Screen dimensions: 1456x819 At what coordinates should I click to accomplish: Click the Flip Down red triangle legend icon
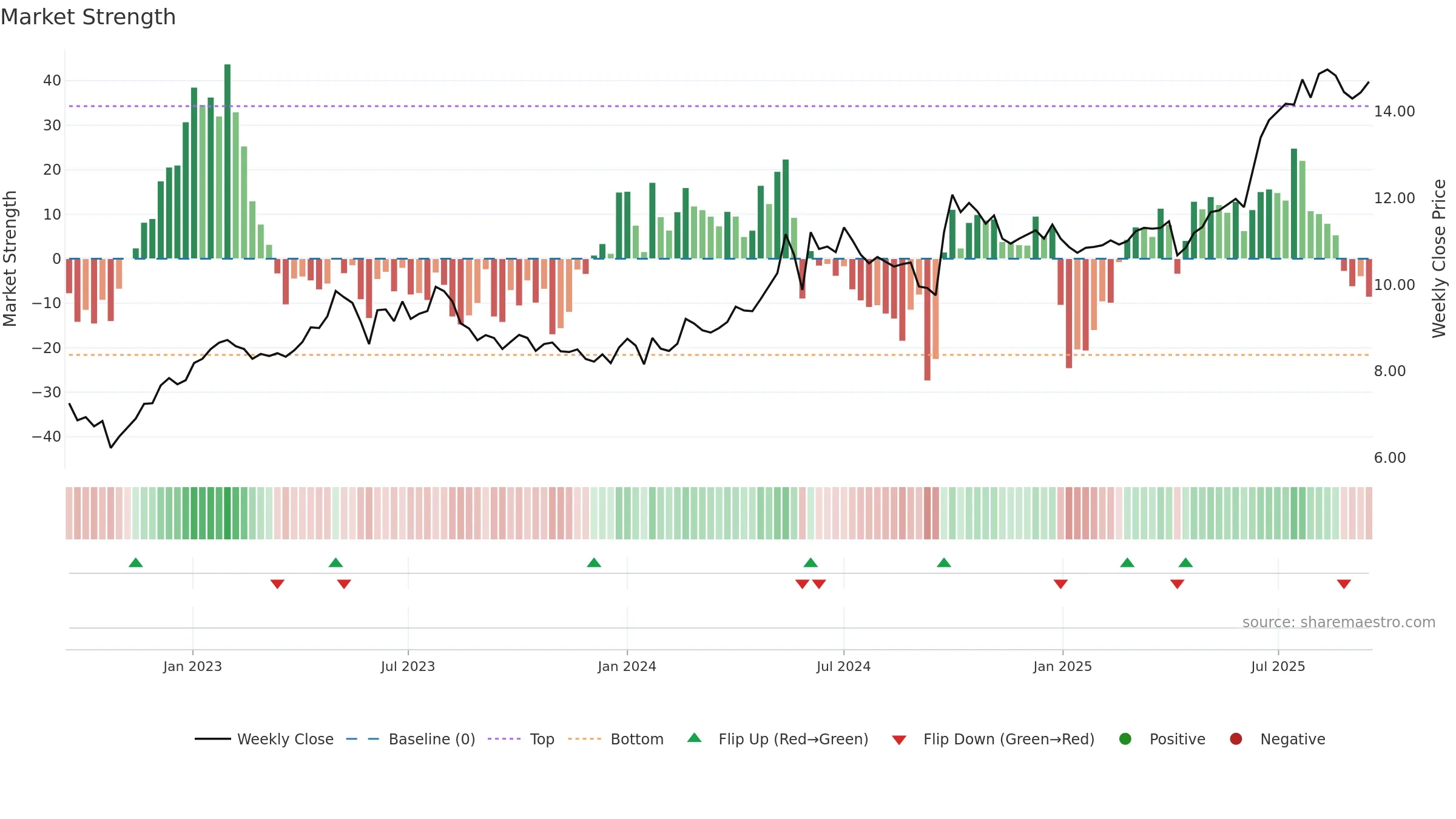[x=899, y=740]
